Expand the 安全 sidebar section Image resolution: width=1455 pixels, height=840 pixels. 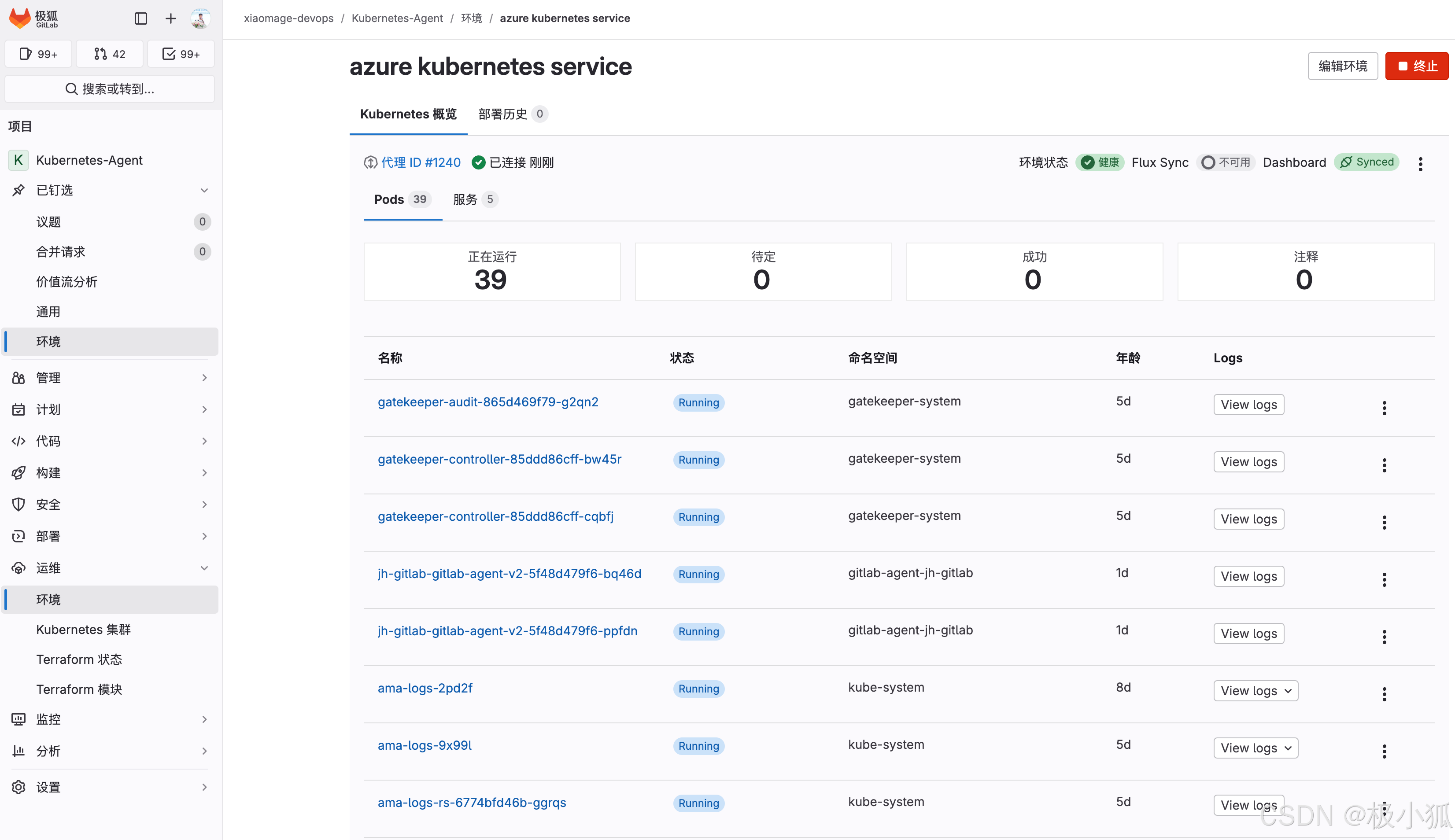[110, 504]
